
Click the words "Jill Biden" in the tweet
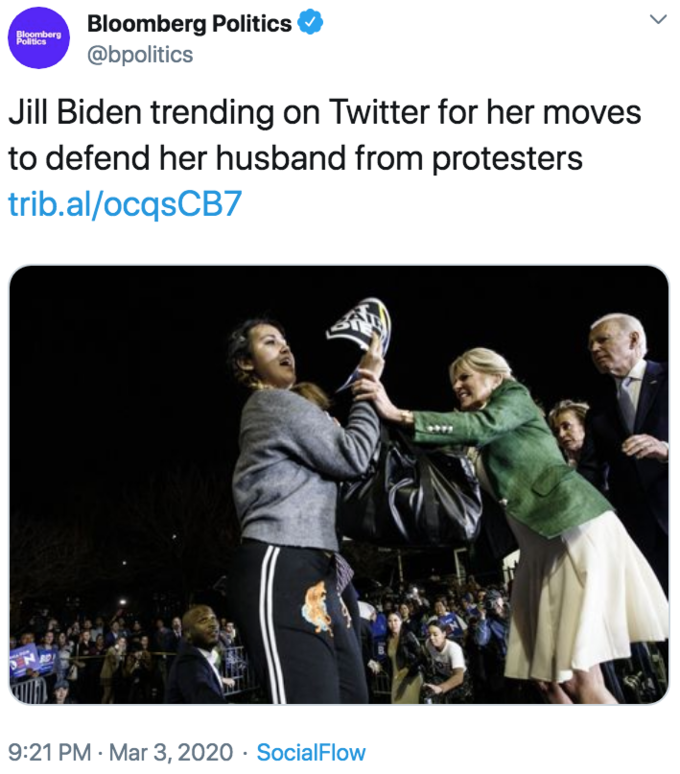coord(74,112)
